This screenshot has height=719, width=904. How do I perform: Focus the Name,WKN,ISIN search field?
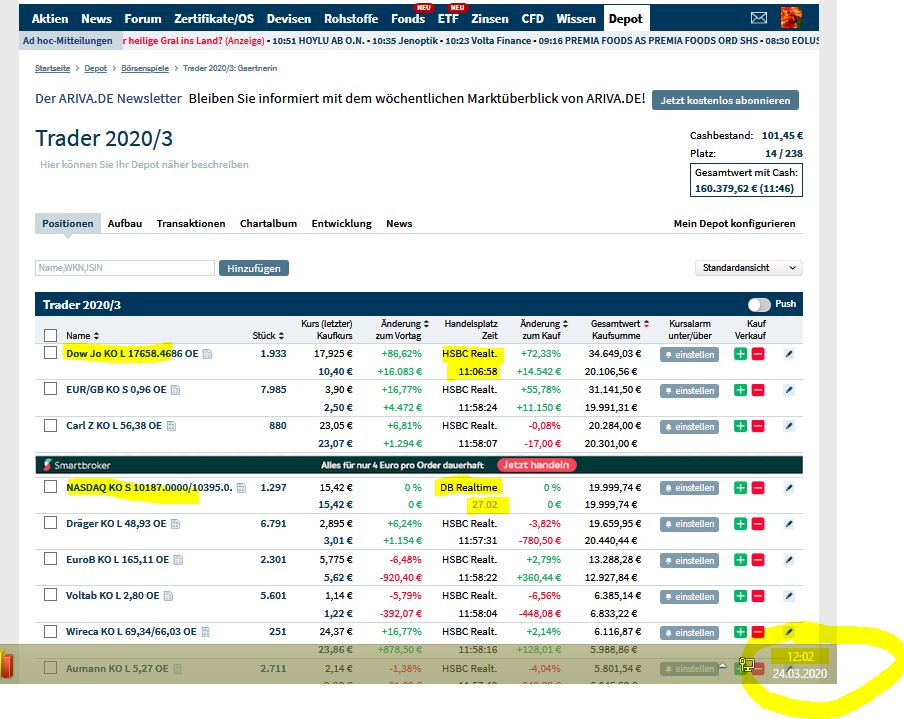pyautogui.click(x=125, y=268)
